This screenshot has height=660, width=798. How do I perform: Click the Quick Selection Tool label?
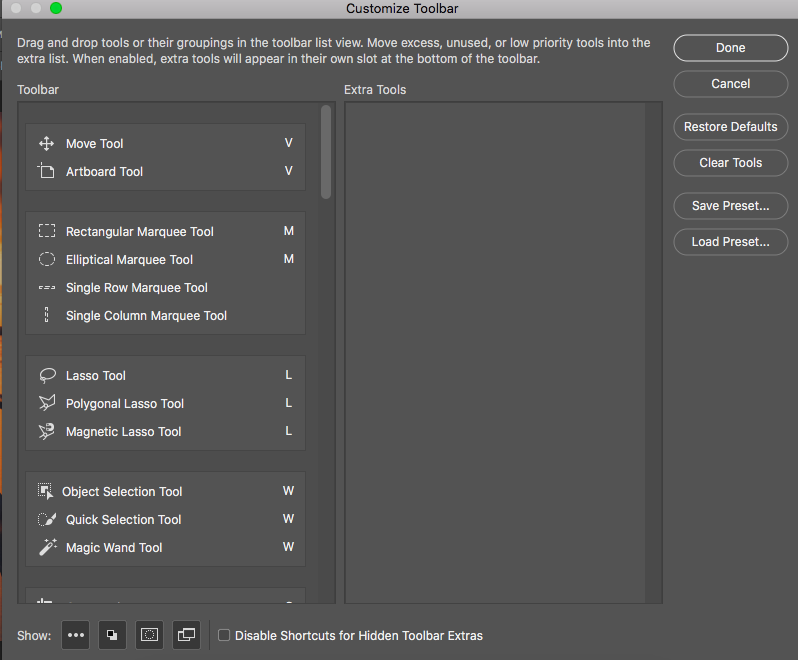coord(124,520)
